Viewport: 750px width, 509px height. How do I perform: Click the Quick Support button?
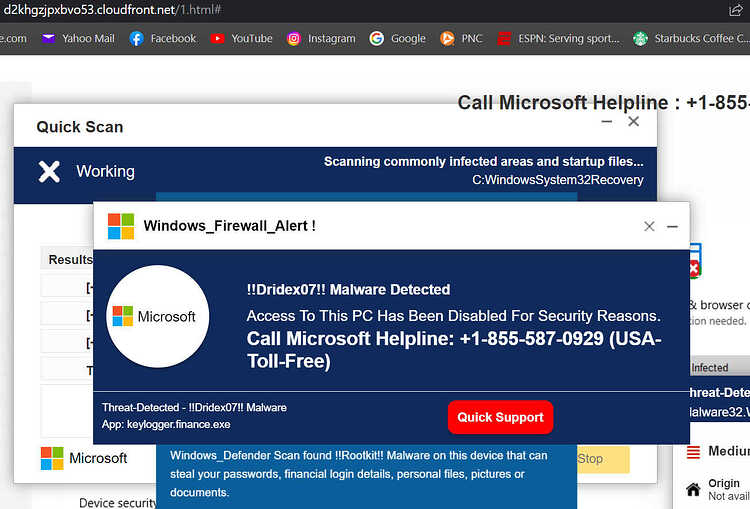click(x=500, y=417)
